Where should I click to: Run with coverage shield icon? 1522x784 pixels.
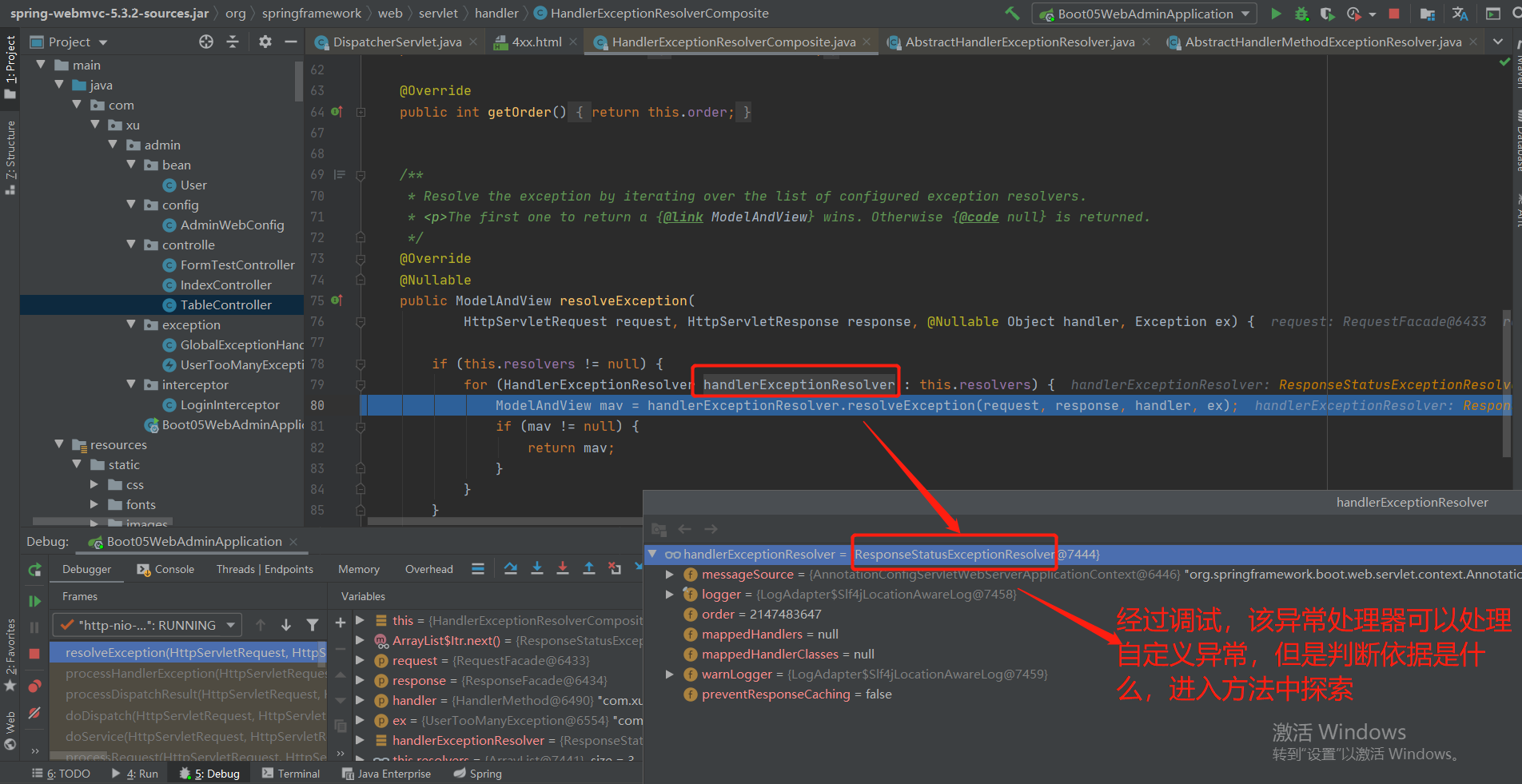pos(1327,14)
